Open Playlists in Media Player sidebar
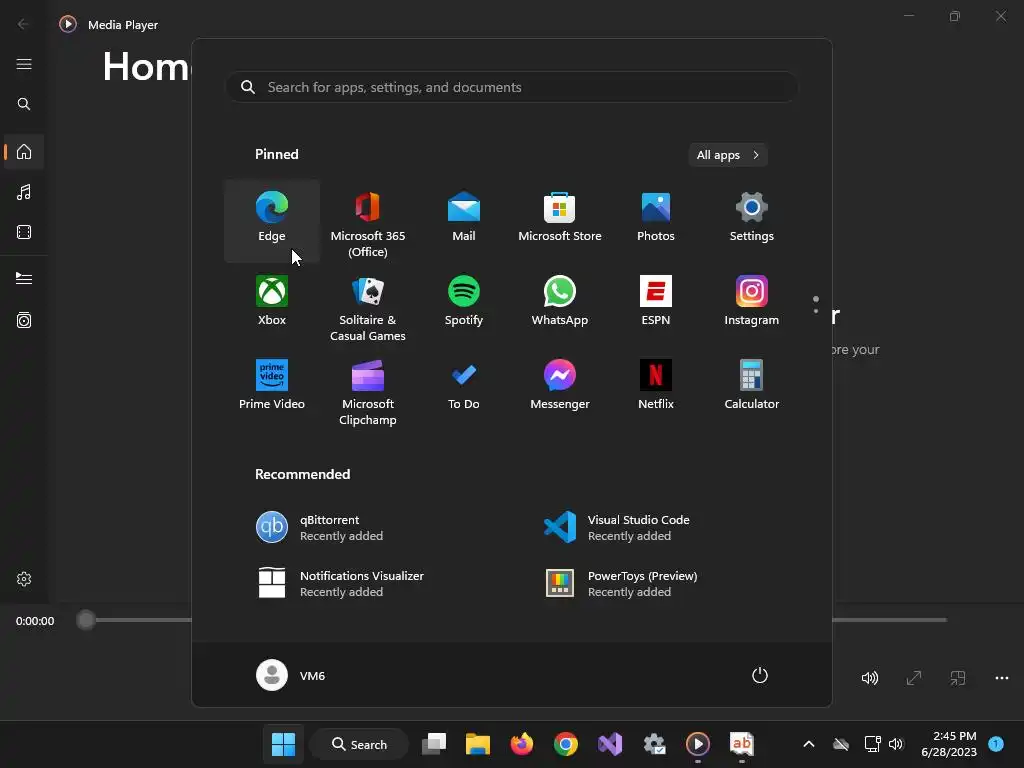The width and height of the screenshot is (1024, 768). pos(24,320)
